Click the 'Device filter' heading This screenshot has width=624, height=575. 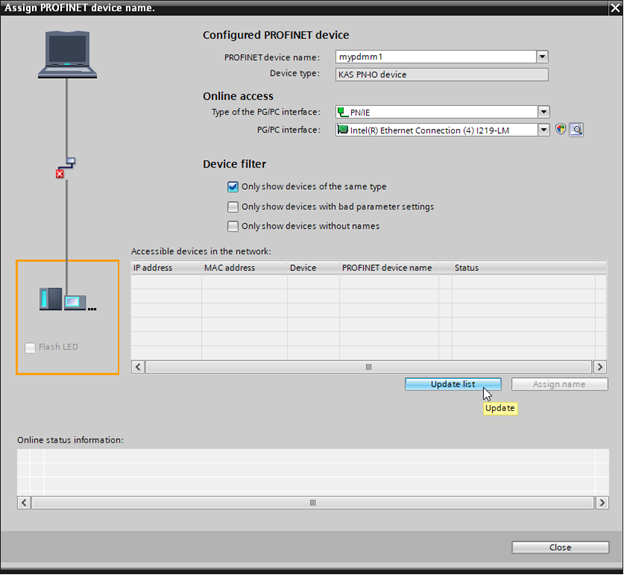pos(234,164)
